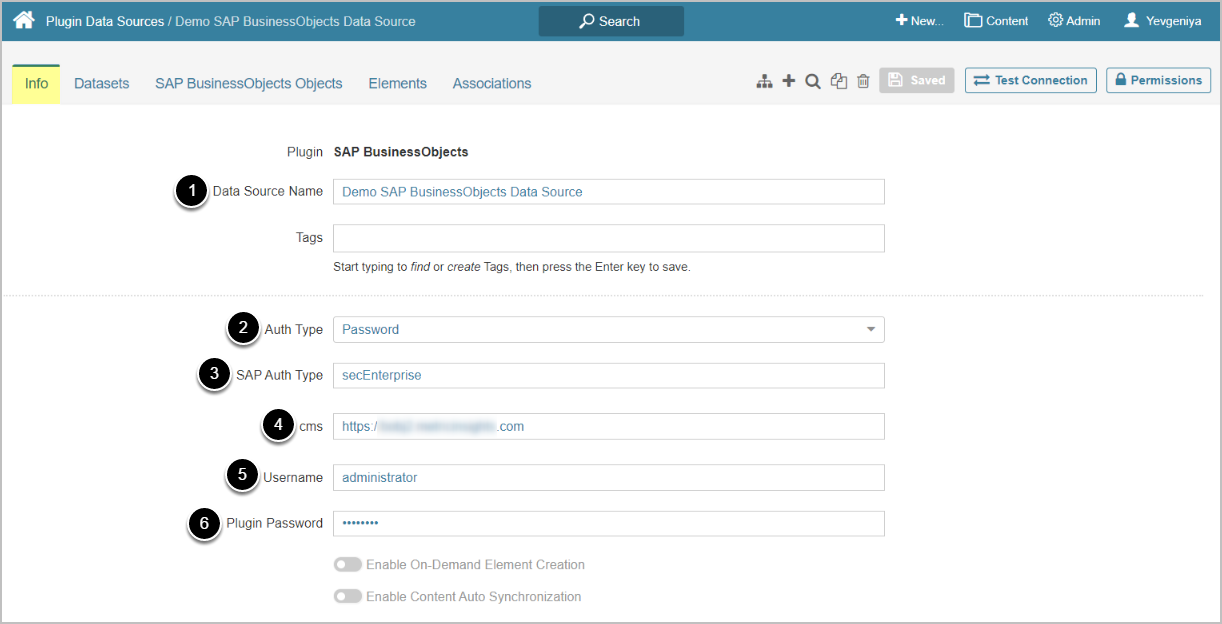
Task: Click the Test Connection button
Action: click(1030, 80)
